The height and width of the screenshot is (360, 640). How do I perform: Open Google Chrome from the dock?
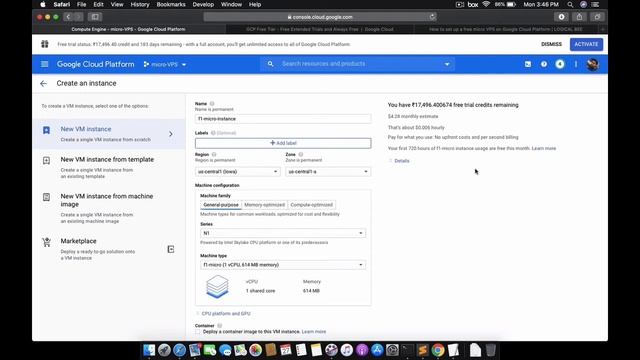(x=438, y=350)
